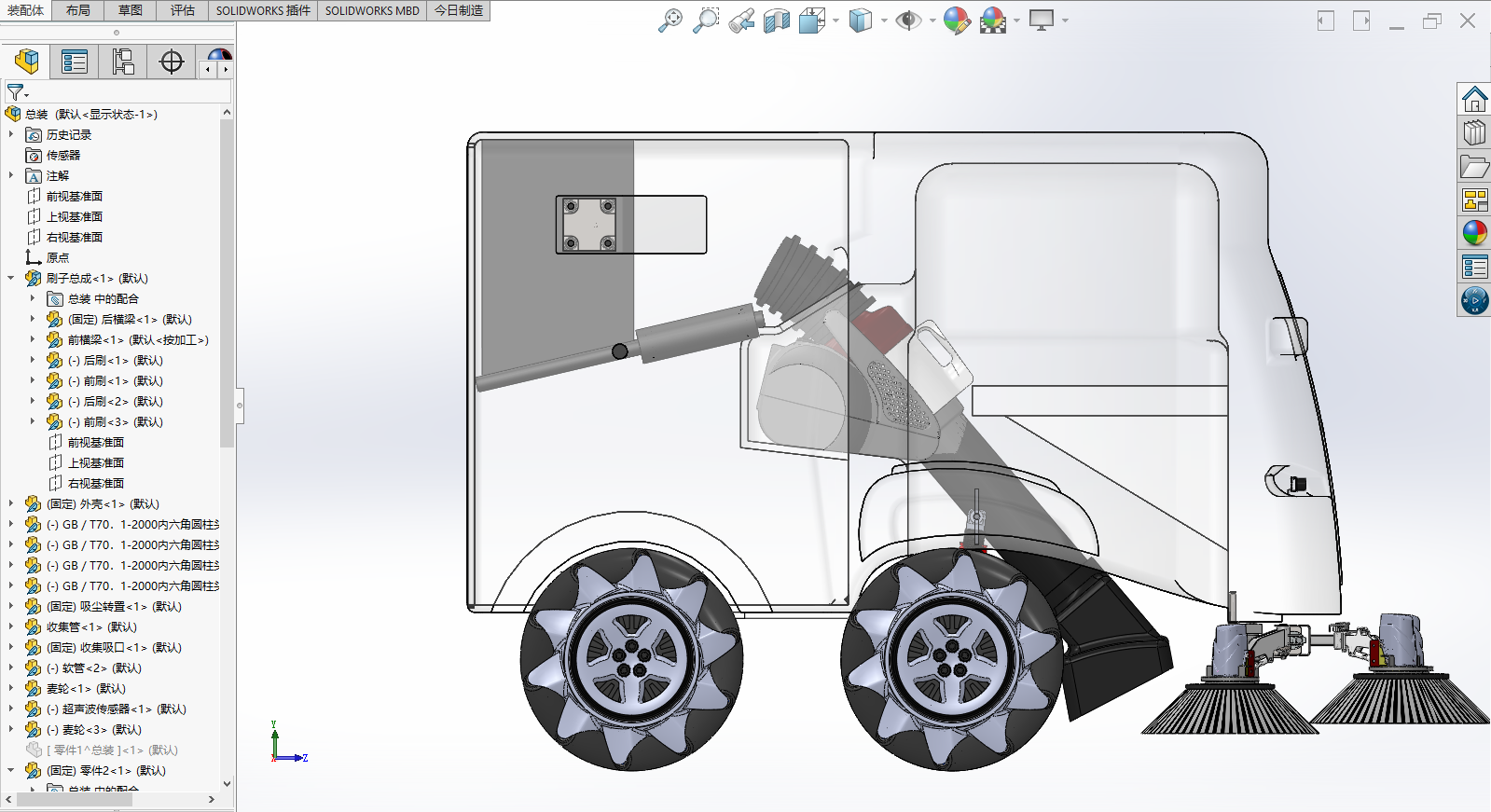Image resolution: width=1491 pixels, height=812 pixels.
Task: Collapse the 刷子总成<1> tree node
Action: 11,278
